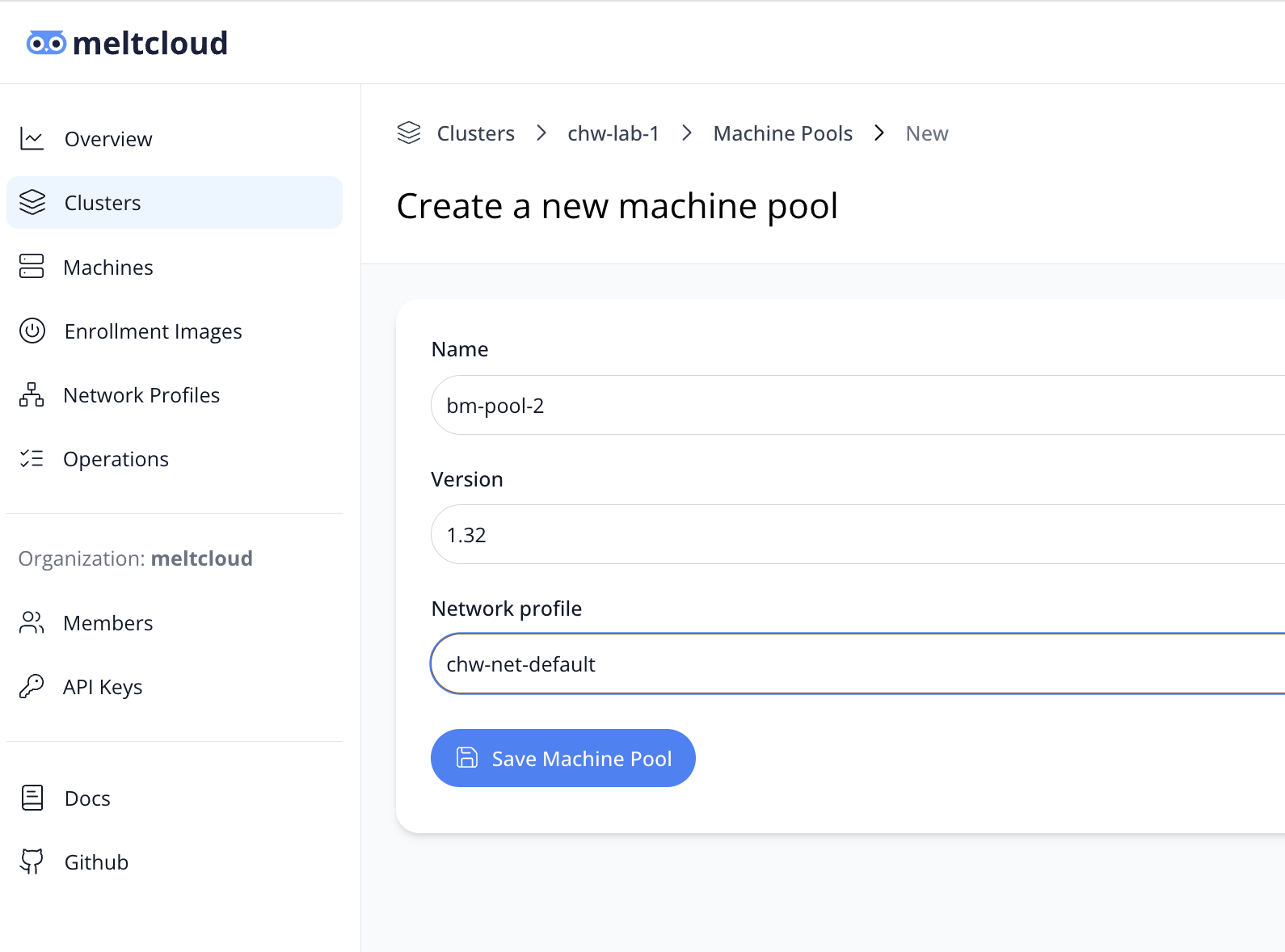Open chw-lab-1 breadcrumb link

[613, 133]
